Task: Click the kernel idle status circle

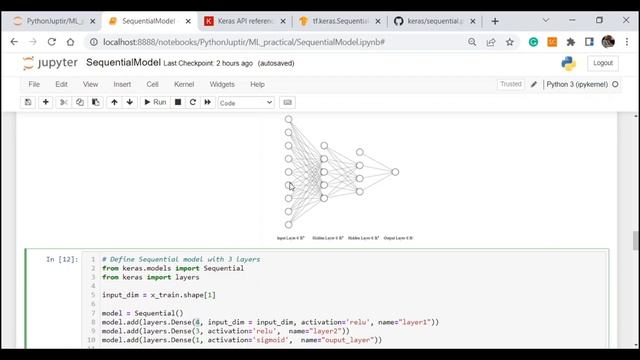Action: pos(615,84)
